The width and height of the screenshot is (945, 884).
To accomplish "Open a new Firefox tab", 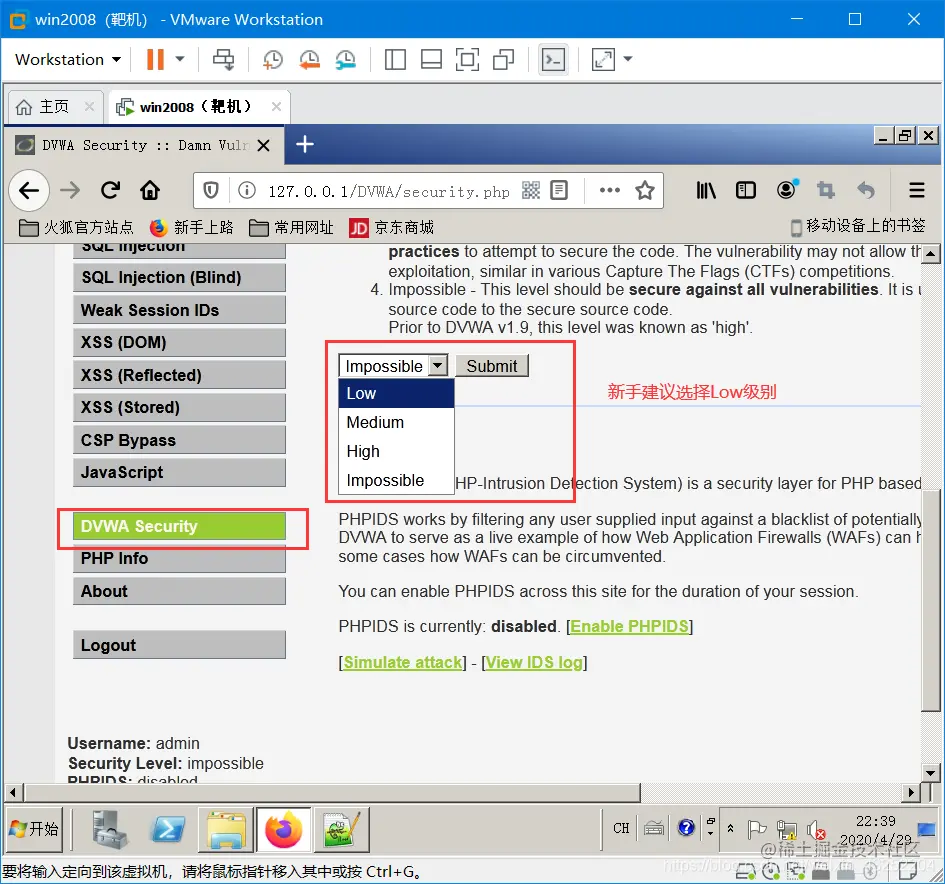I will pyautogui.click(x=305, y=144).
